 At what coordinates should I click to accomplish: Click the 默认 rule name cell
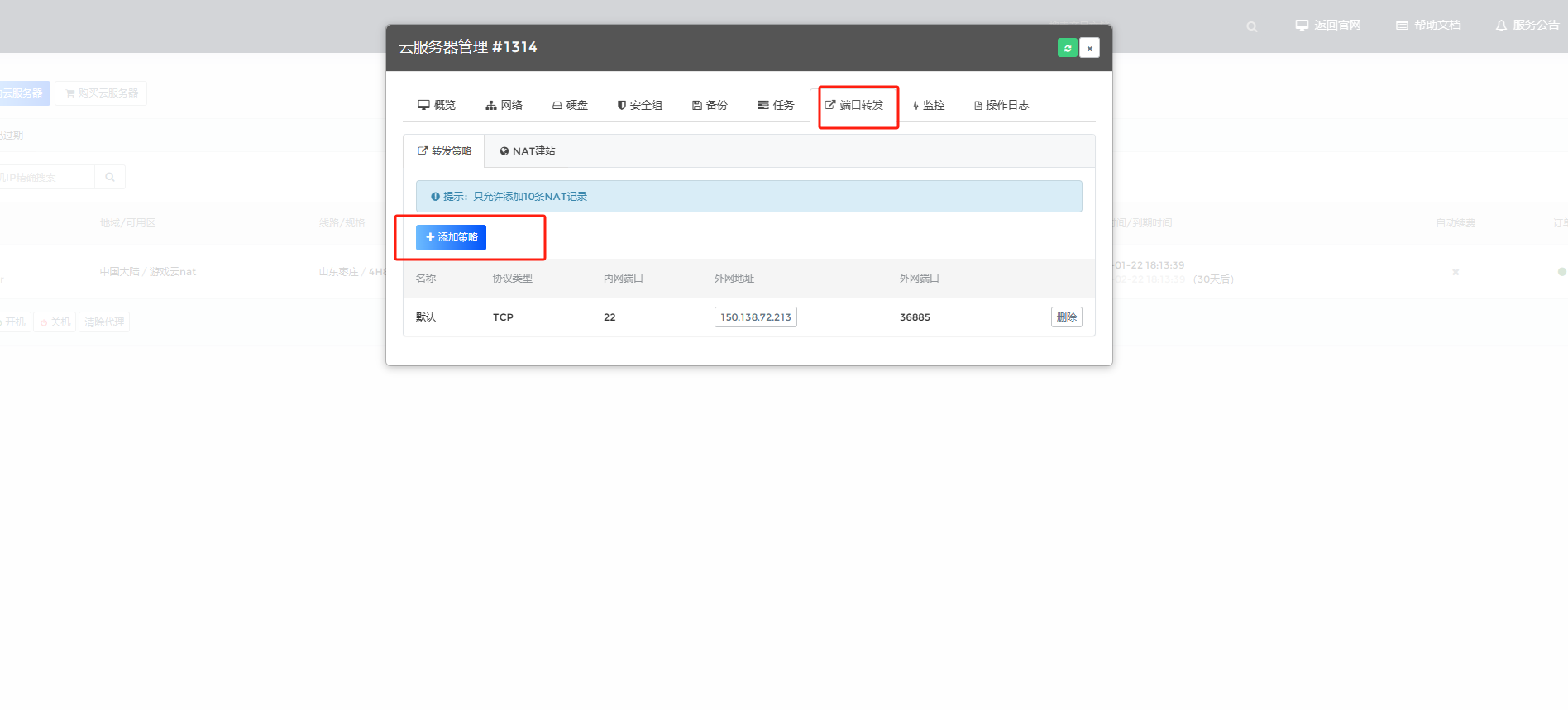(x=426, y=317)
